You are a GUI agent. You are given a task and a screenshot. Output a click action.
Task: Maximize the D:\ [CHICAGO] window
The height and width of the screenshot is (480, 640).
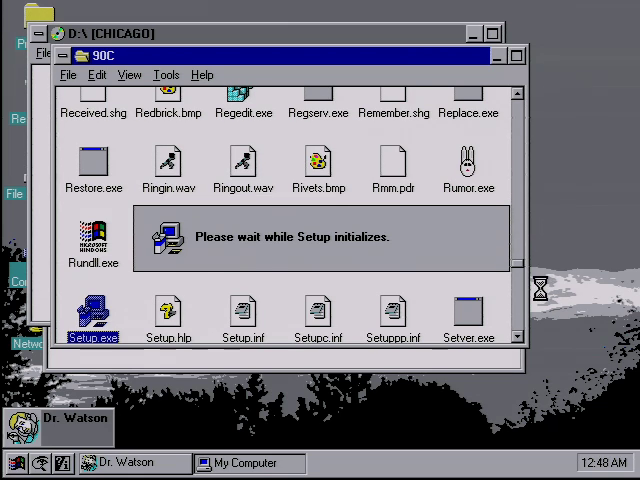click(493, 34)
